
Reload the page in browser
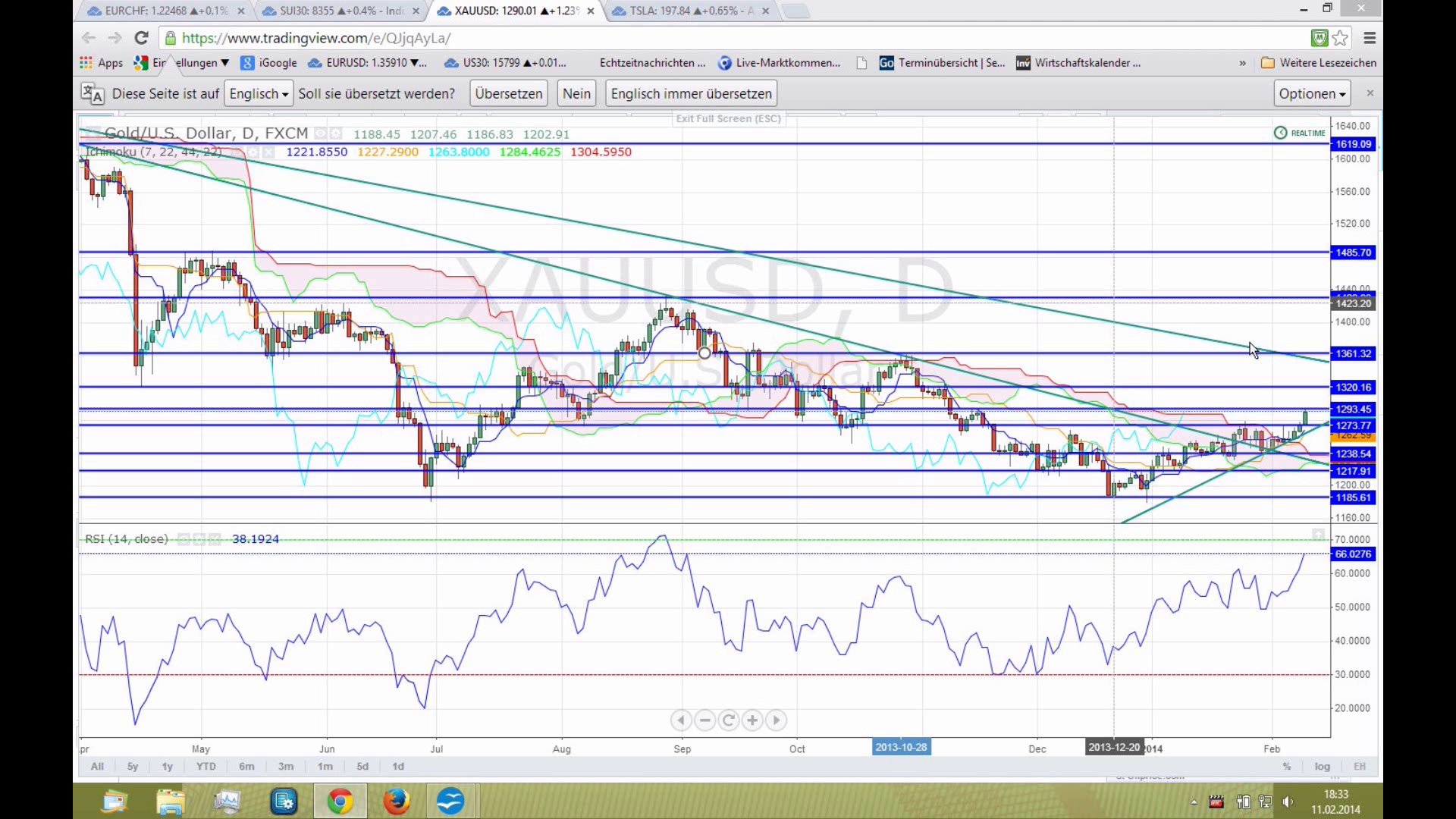141,38
